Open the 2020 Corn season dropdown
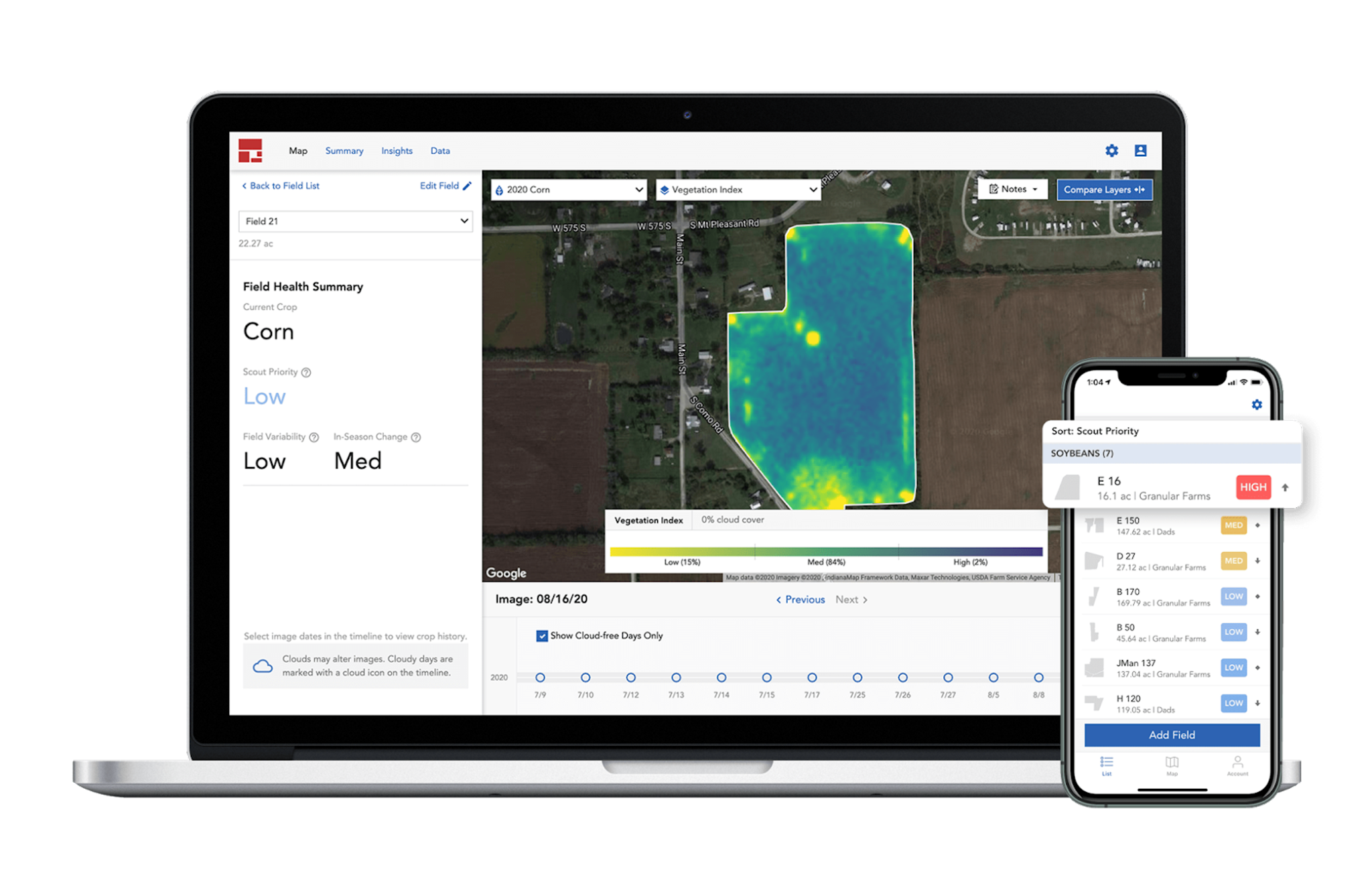 tap(569, 190)
